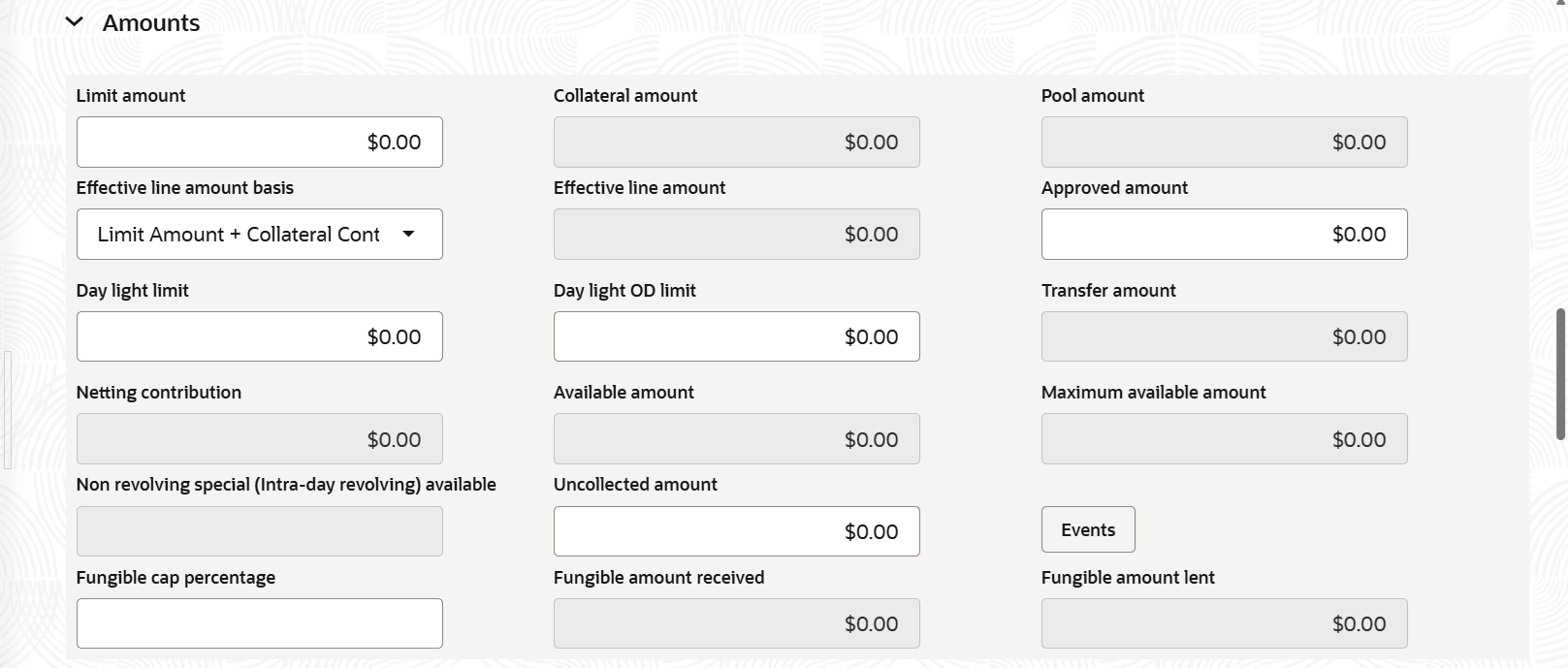Click the Limit amount input field
Viewport: 1568px width, 668px height.
[259, 143]
